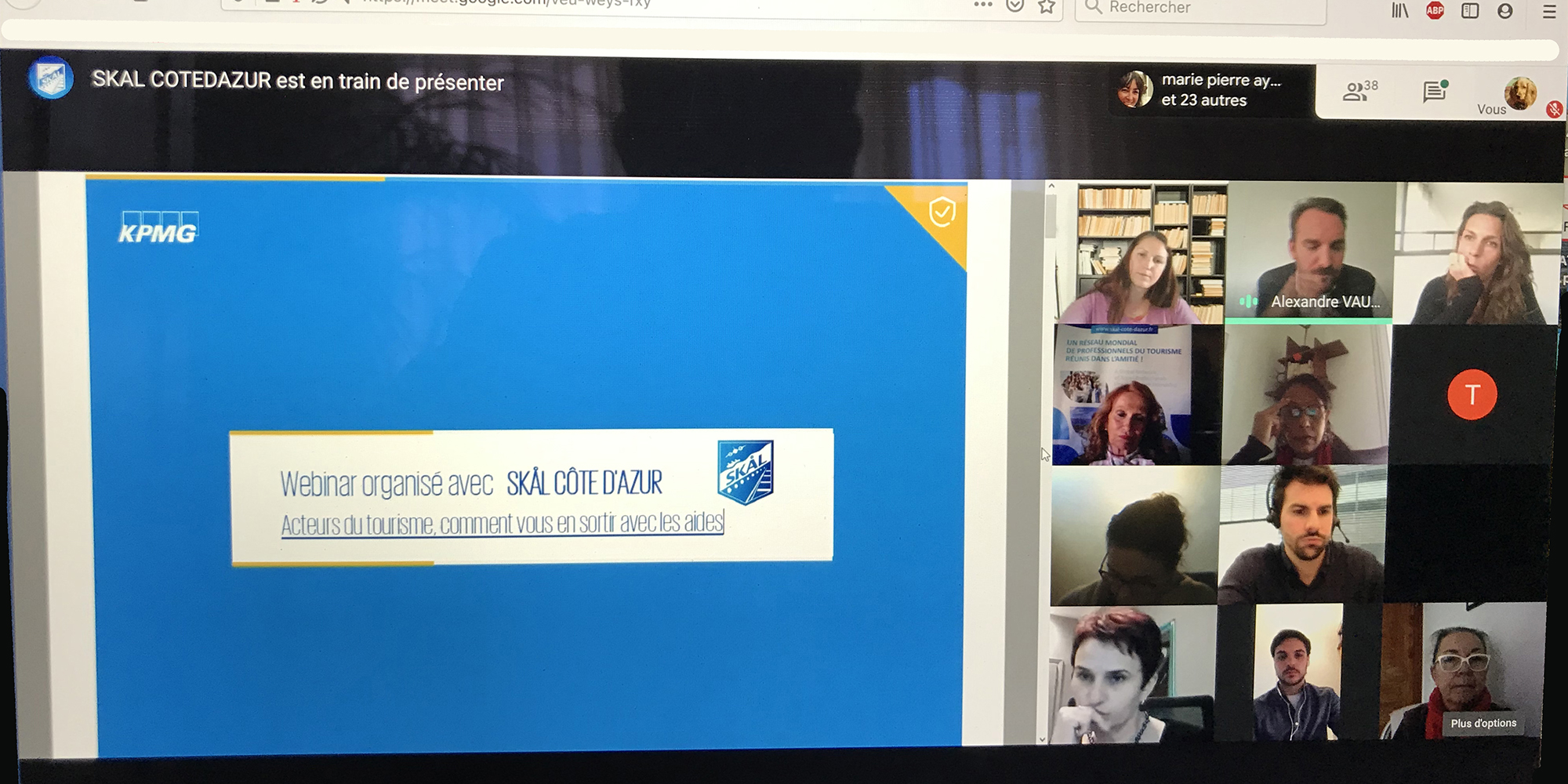Click your own avatar labeled Vous

(1520, 94)
